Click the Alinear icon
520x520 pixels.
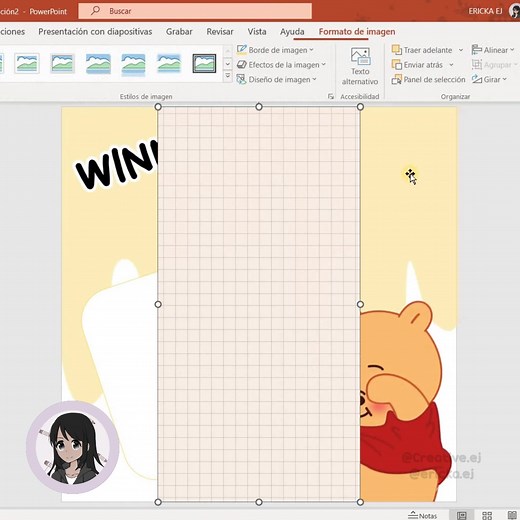(477, 50)
